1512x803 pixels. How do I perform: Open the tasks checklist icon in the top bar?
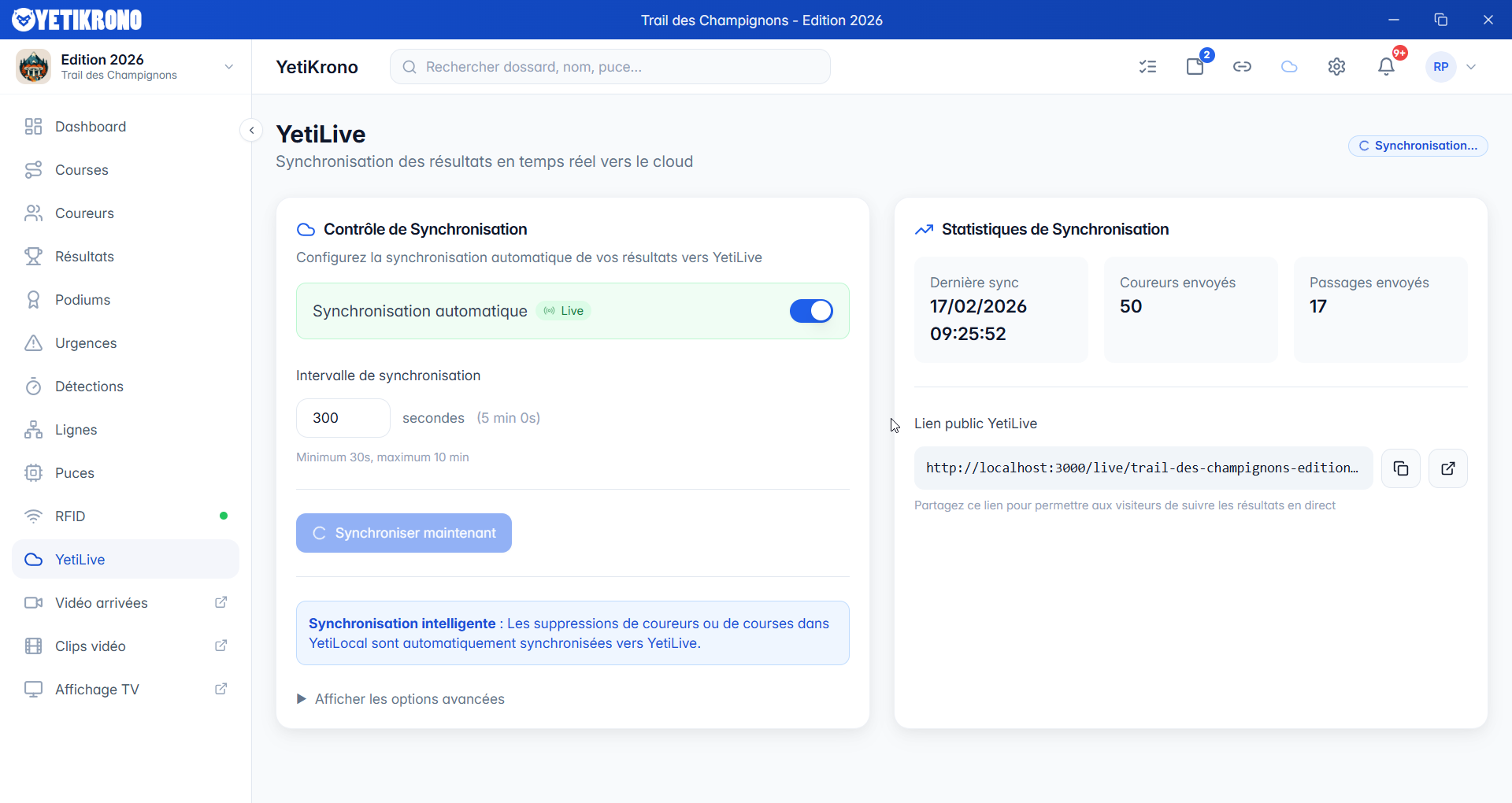tap(1148, 67)
